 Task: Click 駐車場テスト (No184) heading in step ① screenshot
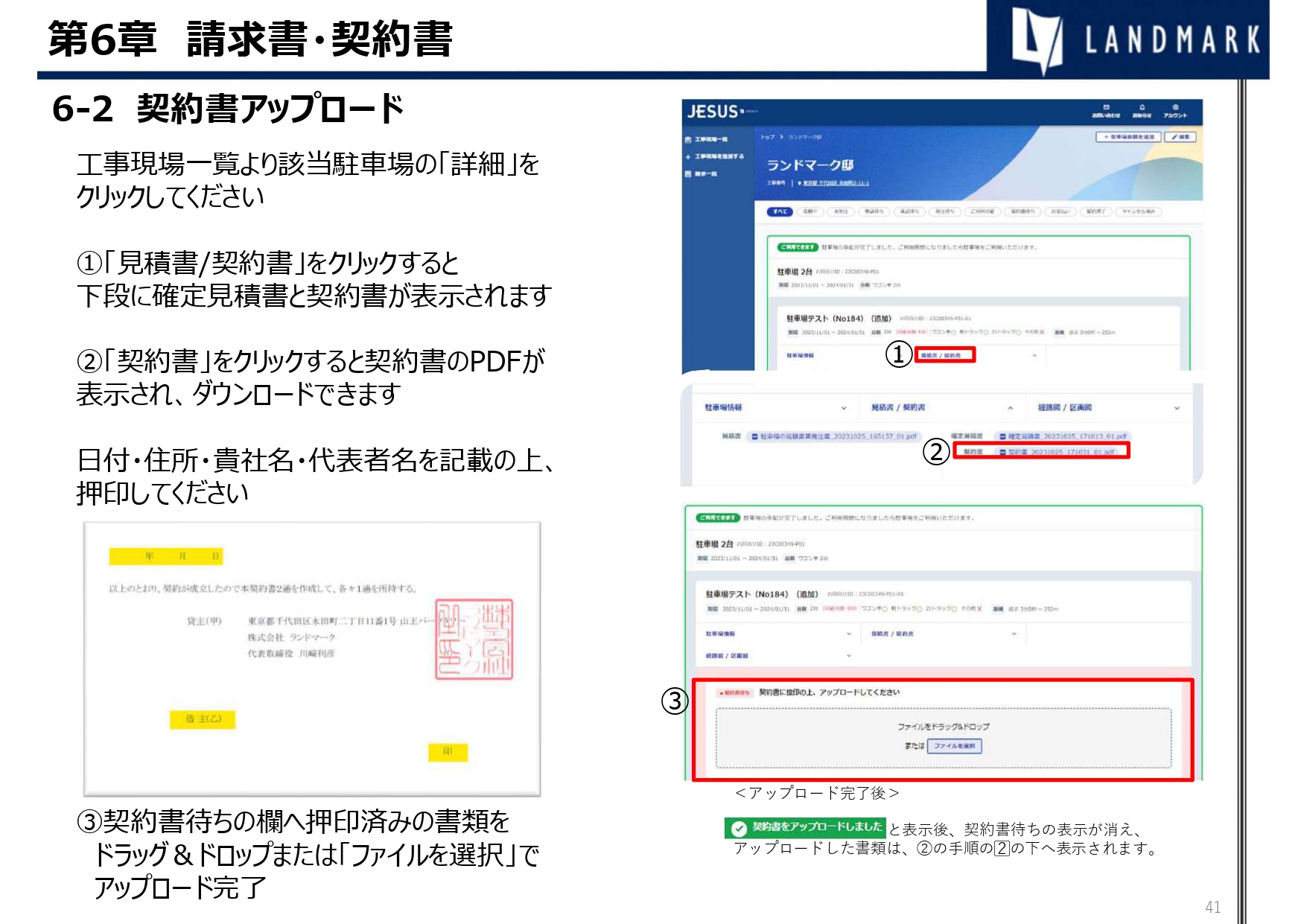[839, 319]
